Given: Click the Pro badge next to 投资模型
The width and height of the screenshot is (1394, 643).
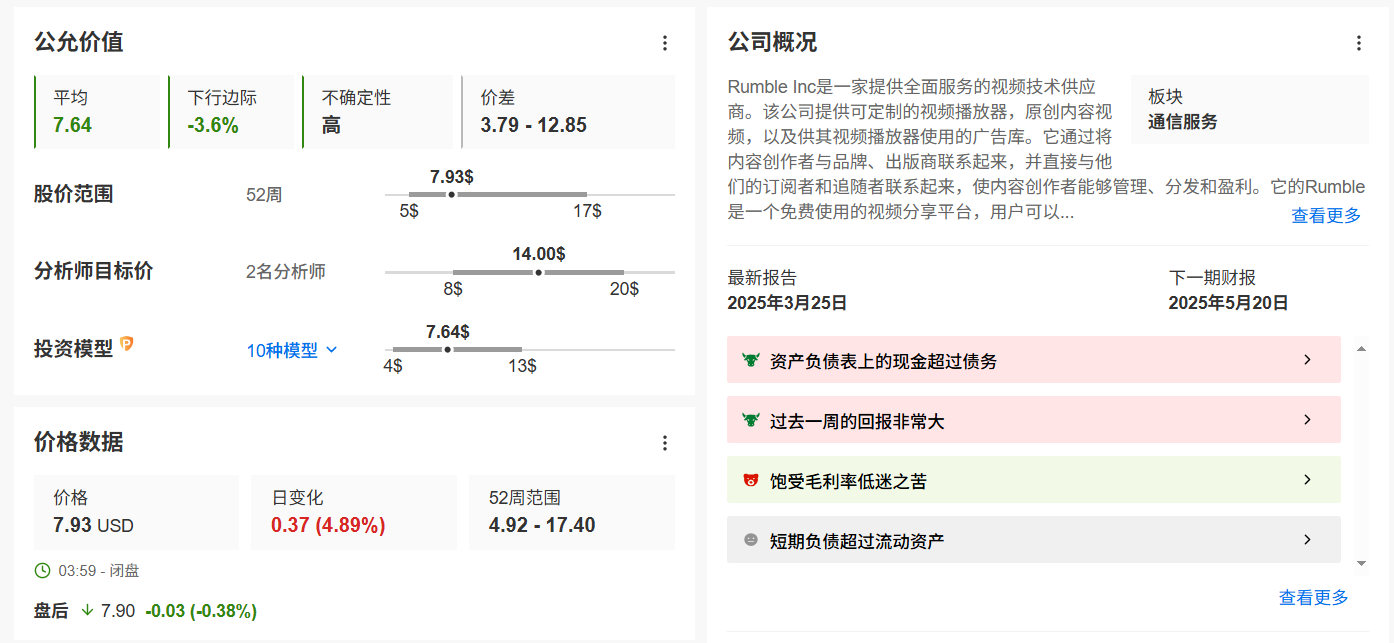Looking at the screenshot, I should 127,344.
